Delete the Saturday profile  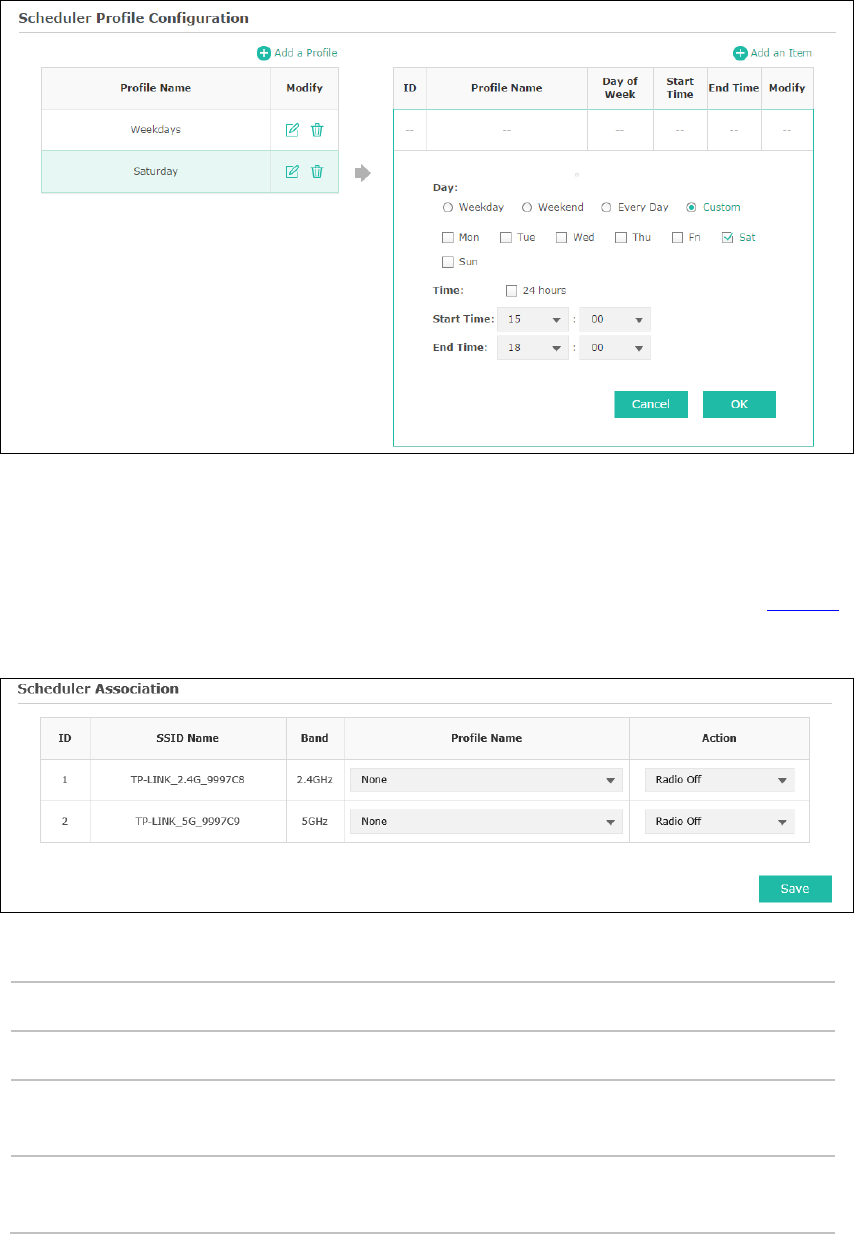pyautogui.click(x=317, y=171)
